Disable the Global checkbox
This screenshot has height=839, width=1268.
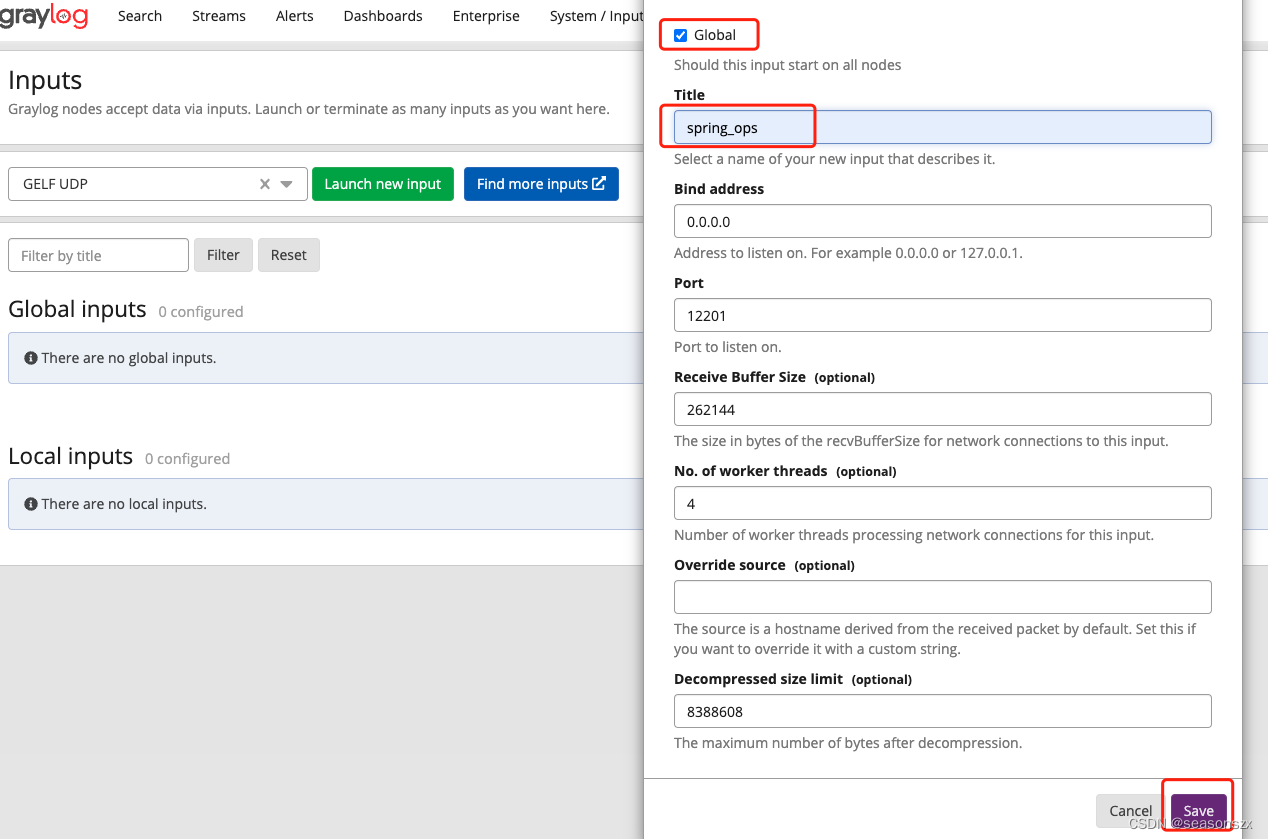(x=679, y=34)
